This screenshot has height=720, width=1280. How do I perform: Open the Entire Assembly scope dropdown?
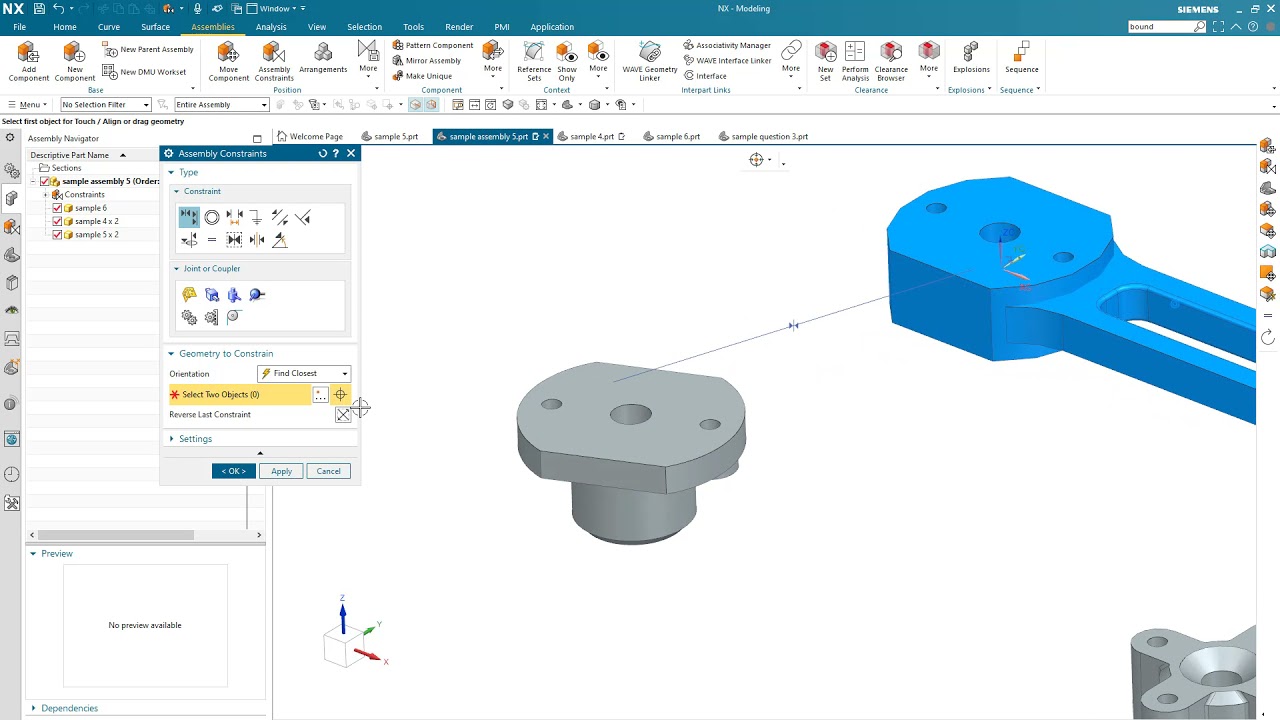(222, 104)
